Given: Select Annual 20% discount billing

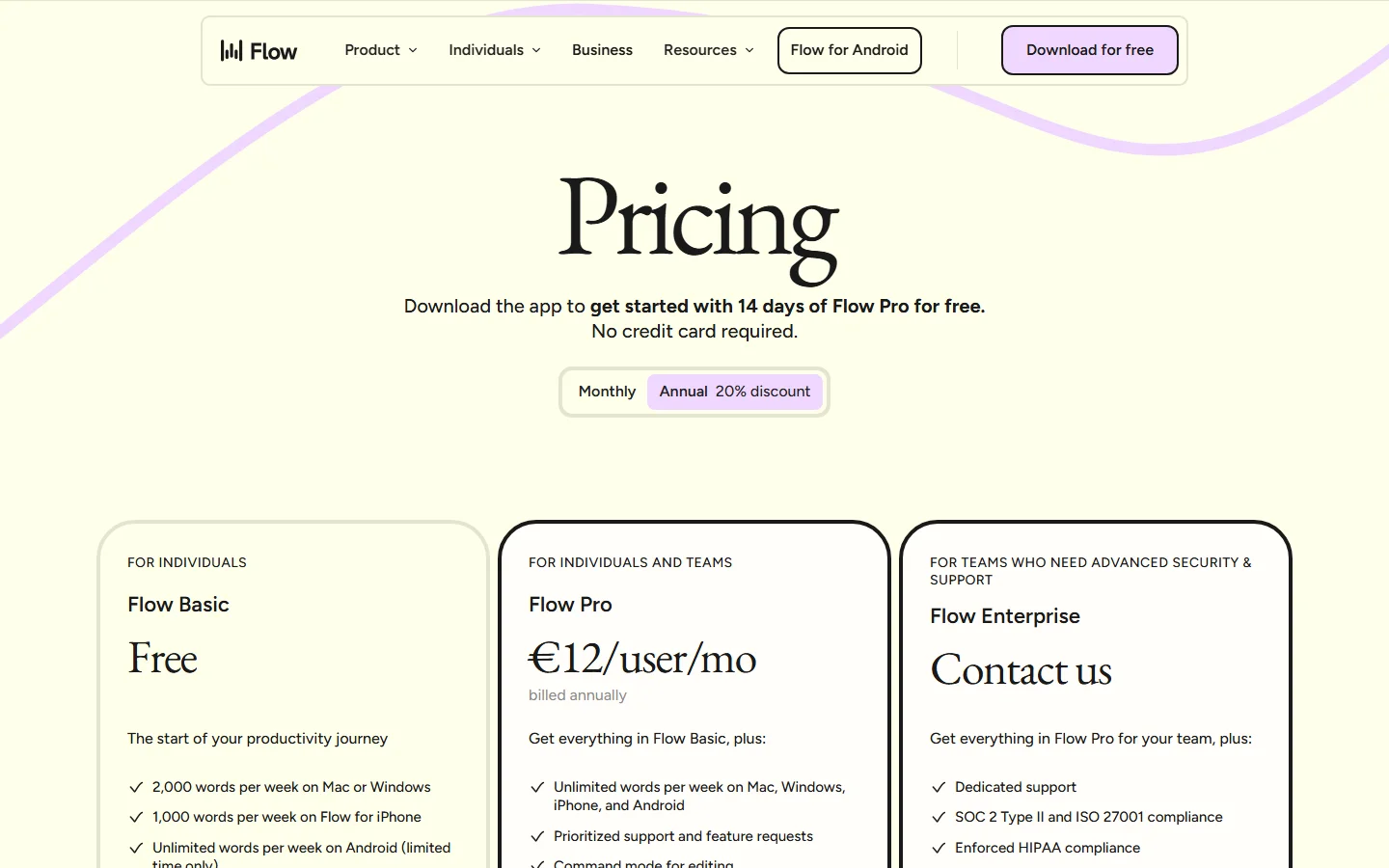Looking at the screenshot, I should (x=734, y=392).
